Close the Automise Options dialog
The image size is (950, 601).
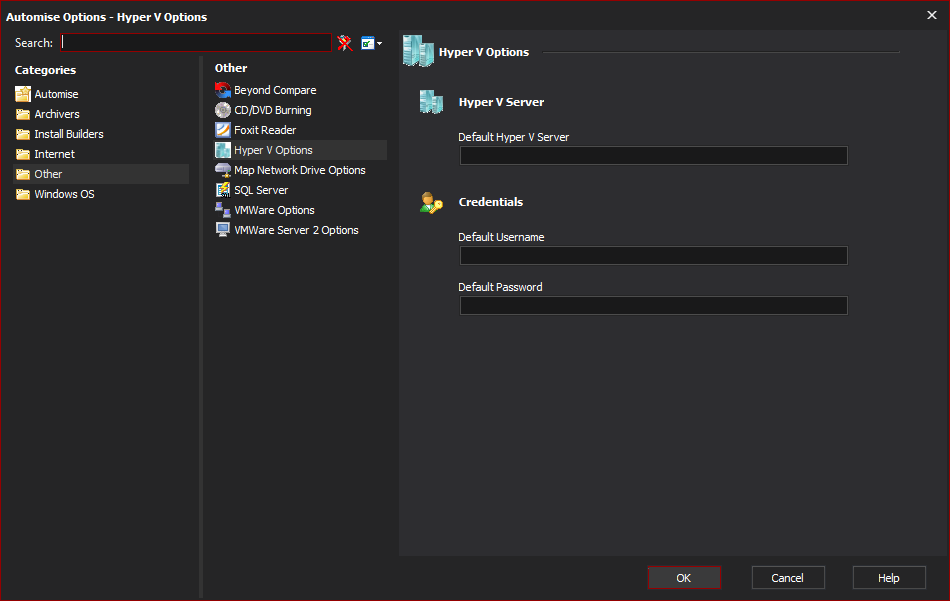[932, 15]
